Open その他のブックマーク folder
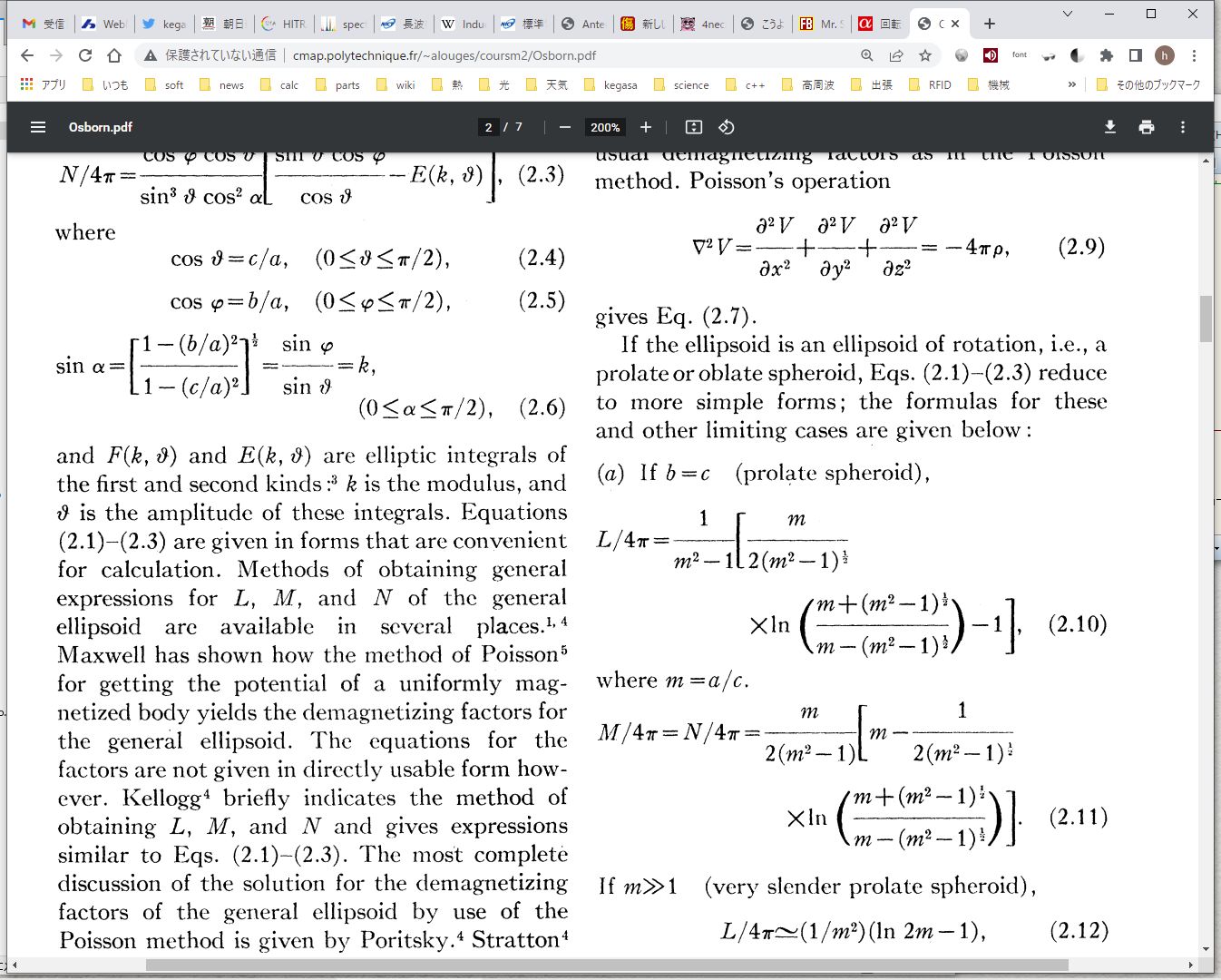 1148,84
